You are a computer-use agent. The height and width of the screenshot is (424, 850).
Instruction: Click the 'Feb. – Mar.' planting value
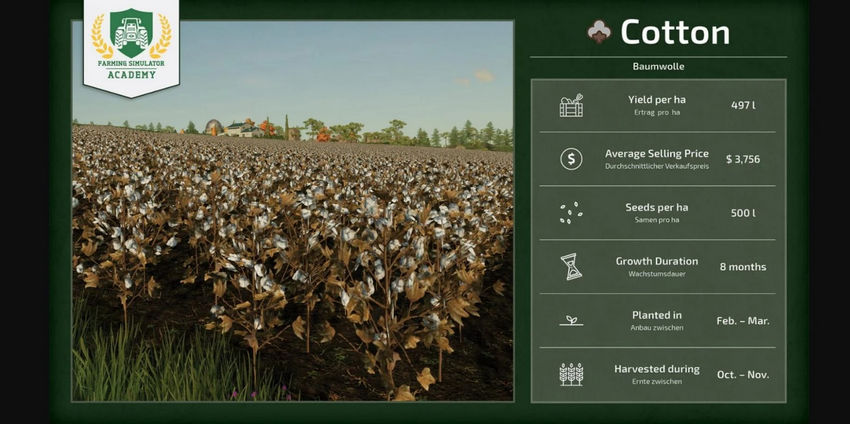(x=743, y=320)
